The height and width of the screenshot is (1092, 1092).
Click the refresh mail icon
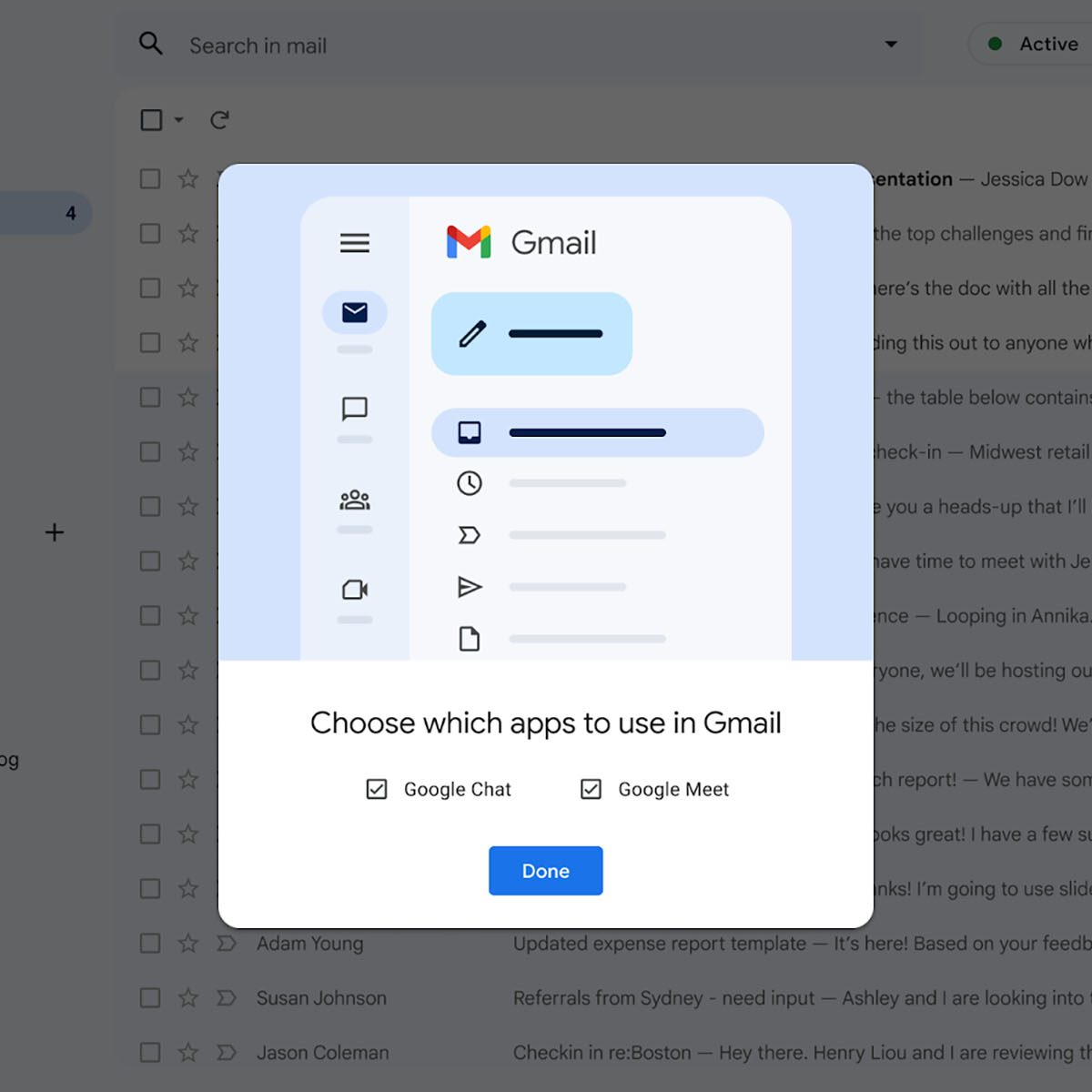click(219, 119)
